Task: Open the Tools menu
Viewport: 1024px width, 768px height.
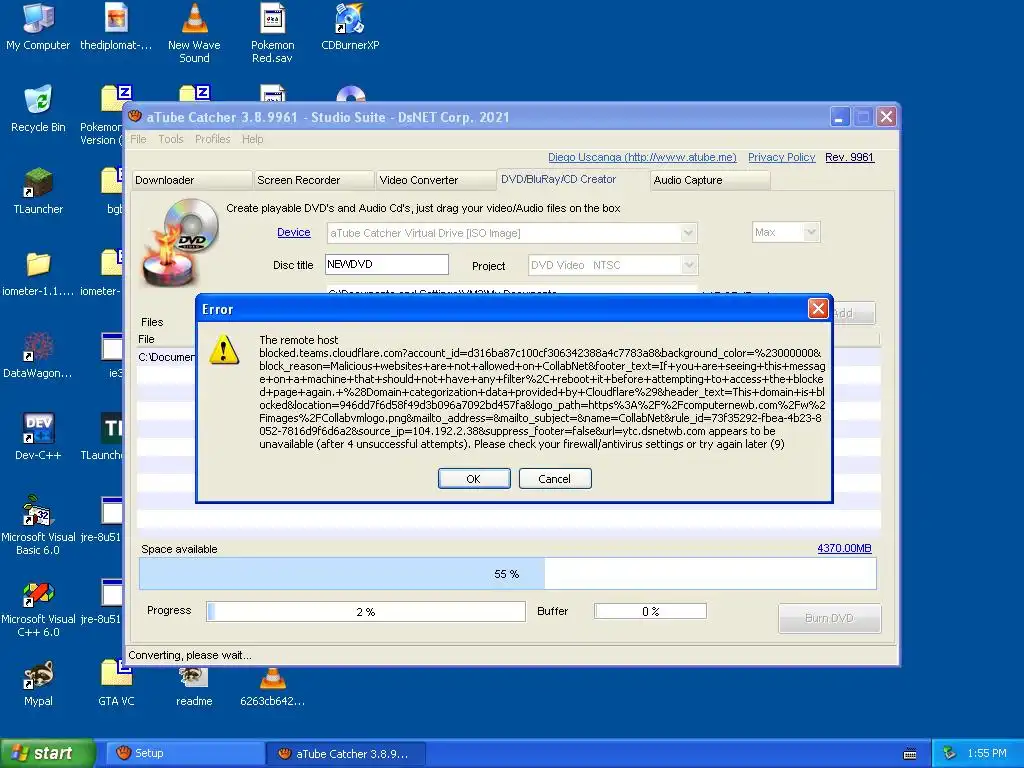Action: [170, 139]
